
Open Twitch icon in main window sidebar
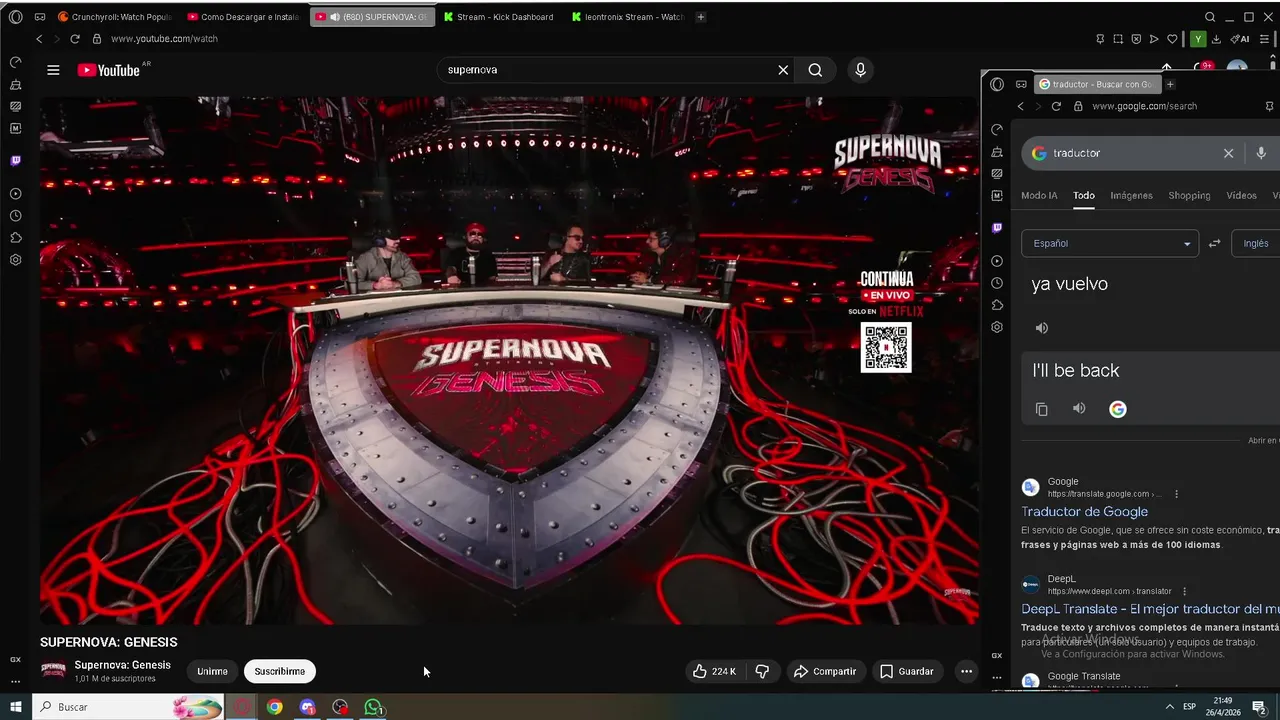tap(15, 160)
